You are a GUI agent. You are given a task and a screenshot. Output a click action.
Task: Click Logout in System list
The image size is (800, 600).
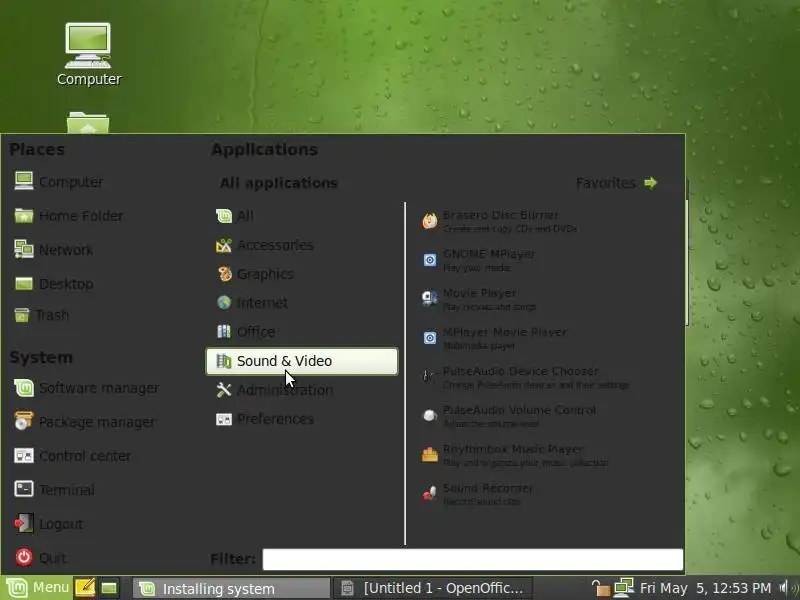point(48,524)
